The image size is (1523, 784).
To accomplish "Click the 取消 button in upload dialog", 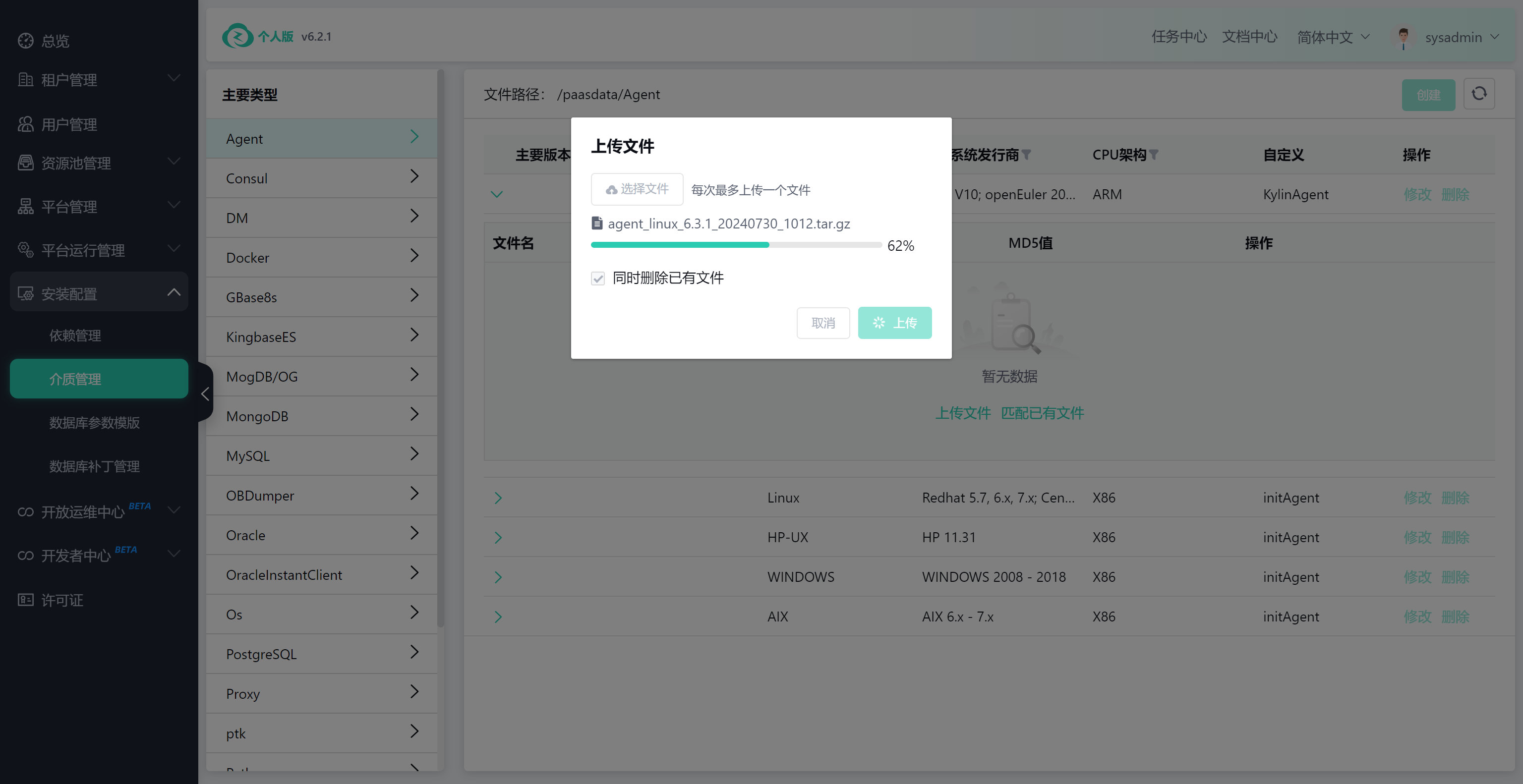I will [822, 323].
